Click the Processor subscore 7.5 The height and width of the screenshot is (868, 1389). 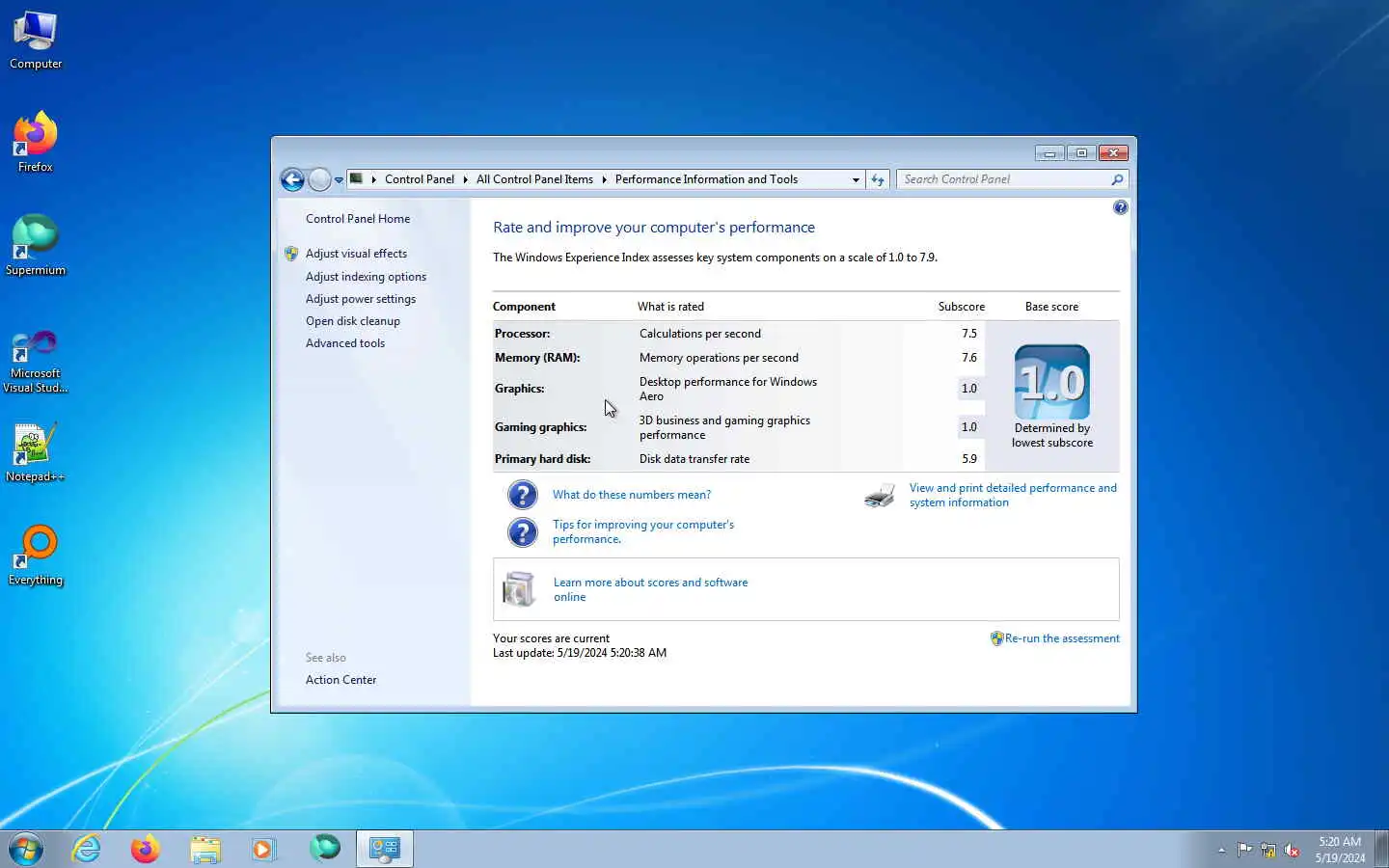(x=969, y=334)
